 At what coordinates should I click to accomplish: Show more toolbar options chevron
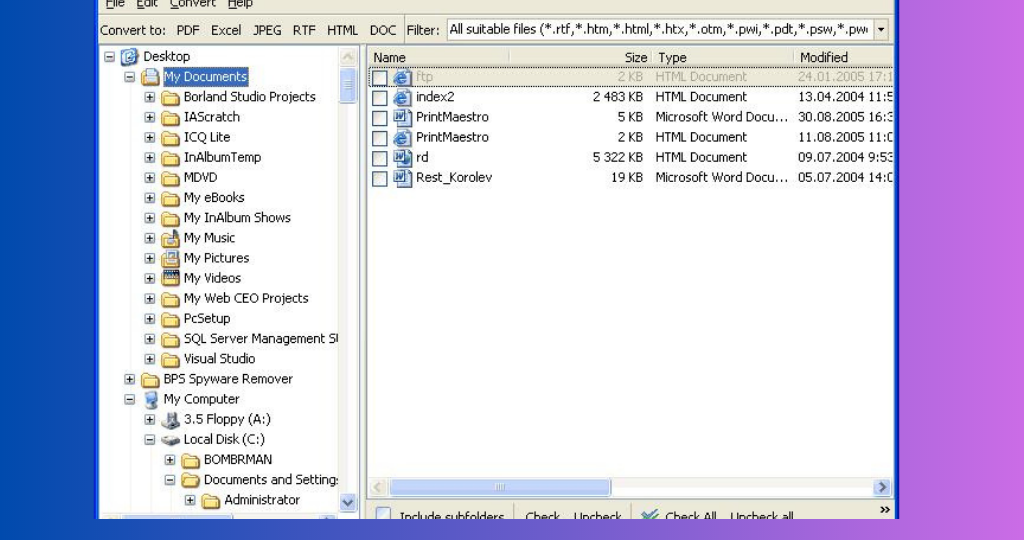(885, 510)
